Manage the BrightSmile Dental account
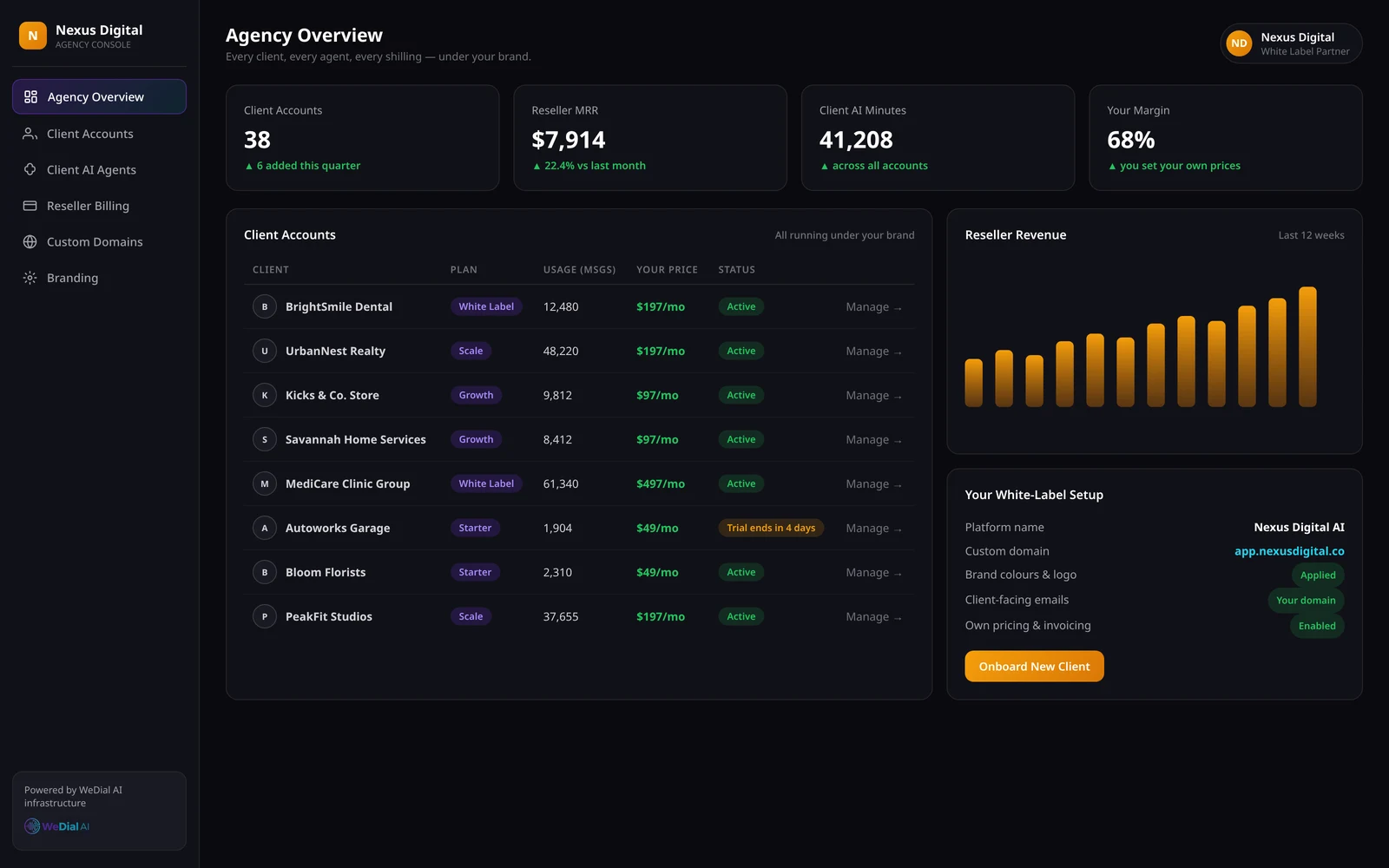This screenshot has width=1389, height=868. tap(874, 306)
